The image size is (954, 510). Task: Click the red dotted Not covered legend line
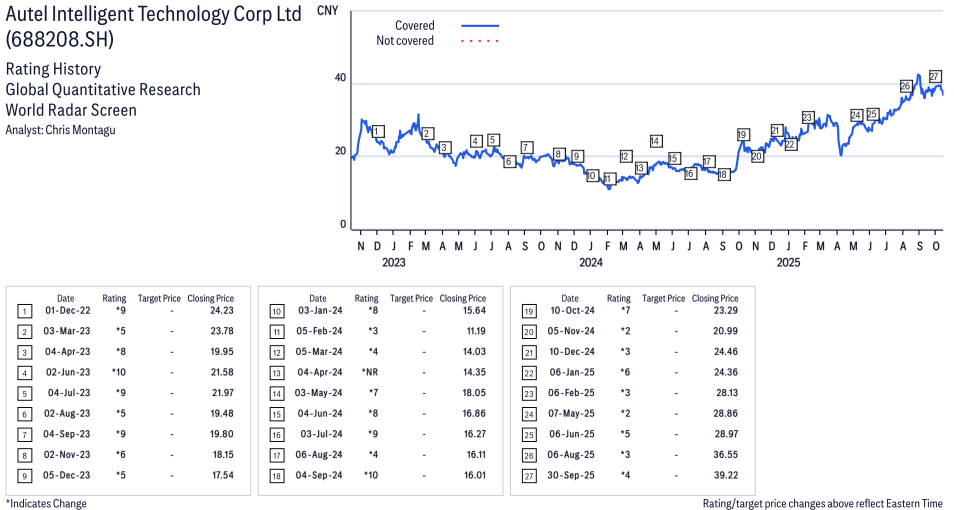[x=479, y=41]
